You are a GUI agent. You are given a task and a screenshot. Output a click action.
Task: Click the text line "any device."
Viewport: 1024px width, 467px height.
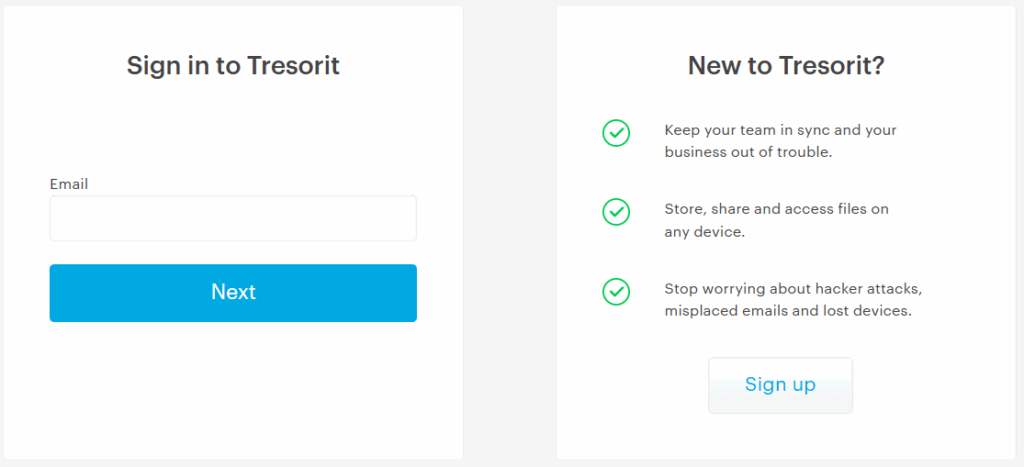[705, 232]
